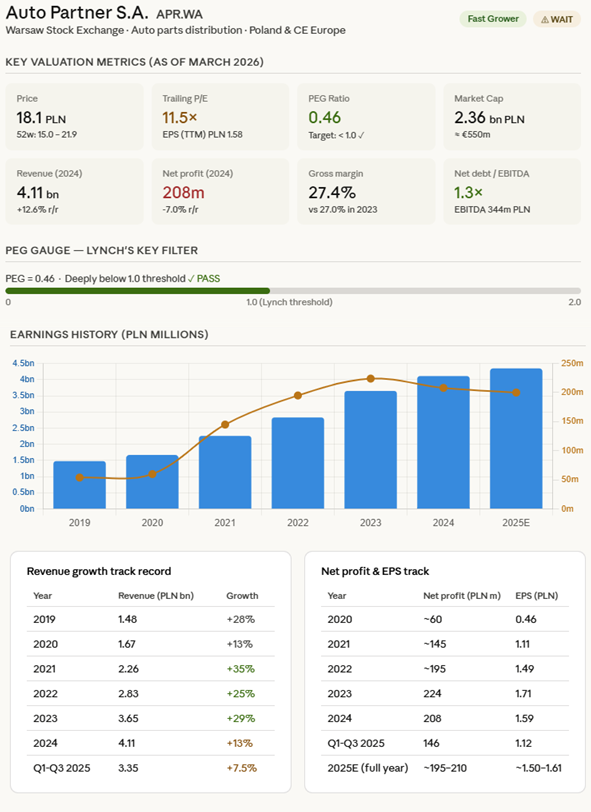
Task: Click the Price 18.1 PLN card
Action: click(x=74, y=117)
